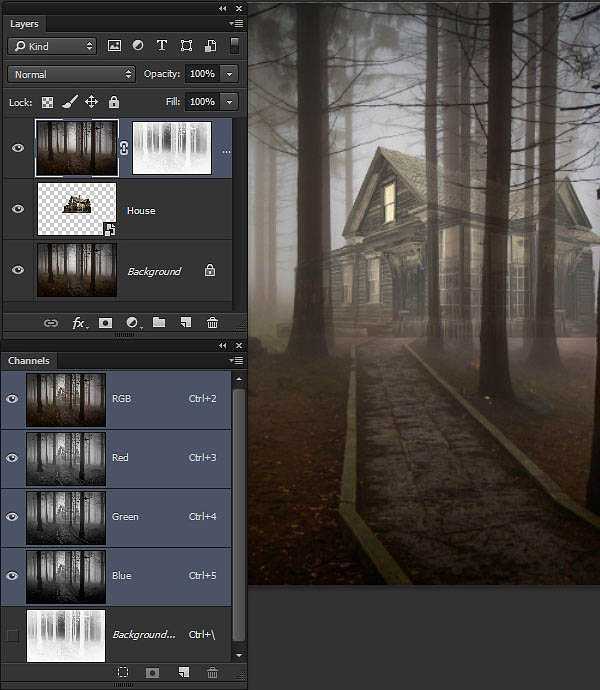The width and height of the screenshot is (600, 690).
Task: Click the top layer's mask thumbnail
Action: [171, 148]
